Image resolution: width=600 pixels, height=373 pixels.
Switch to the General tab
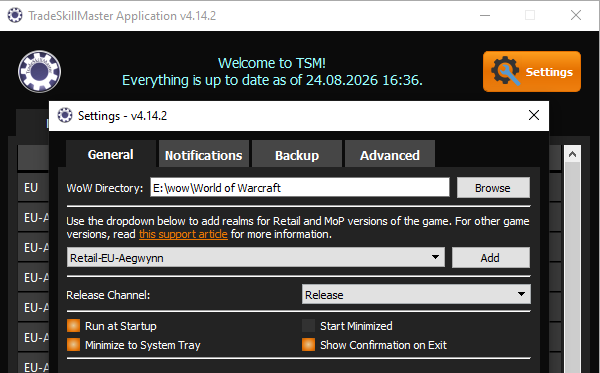tap(111, 154)
